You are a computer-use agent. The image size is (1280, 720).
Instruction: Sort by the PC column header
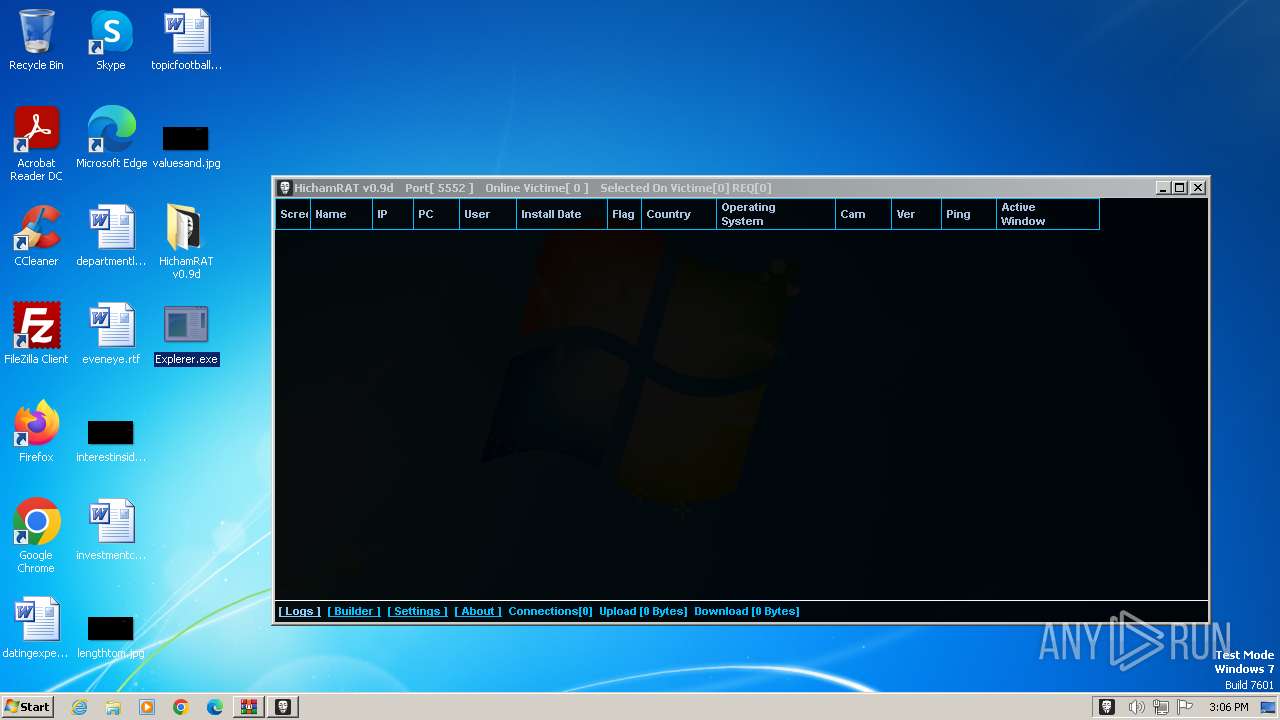(x=437, y=214)
